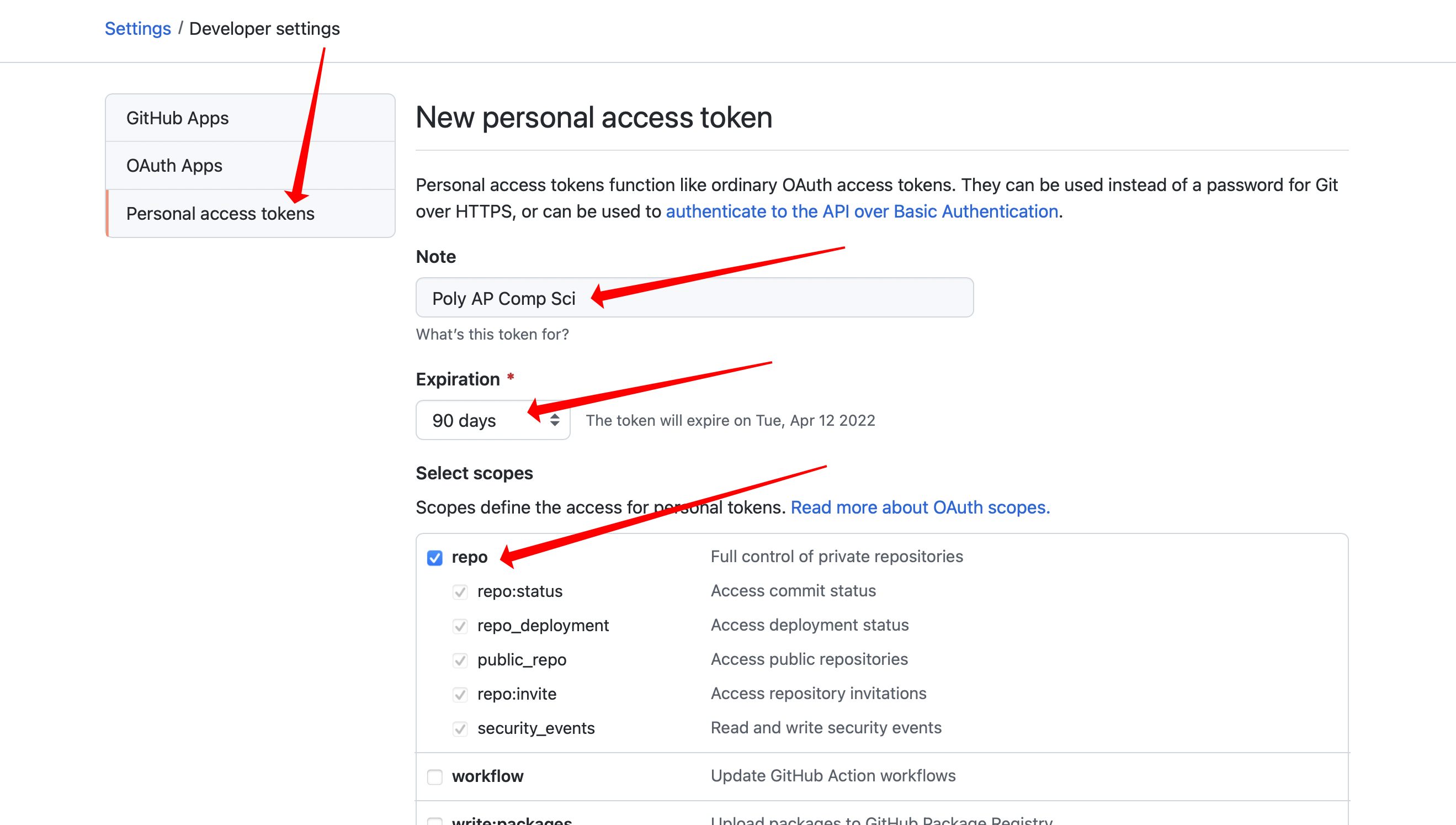1456x825 pixels.
Task: Toggle the repo:invite checkbox
Action: pyautogui.click(x=460, y=695)
